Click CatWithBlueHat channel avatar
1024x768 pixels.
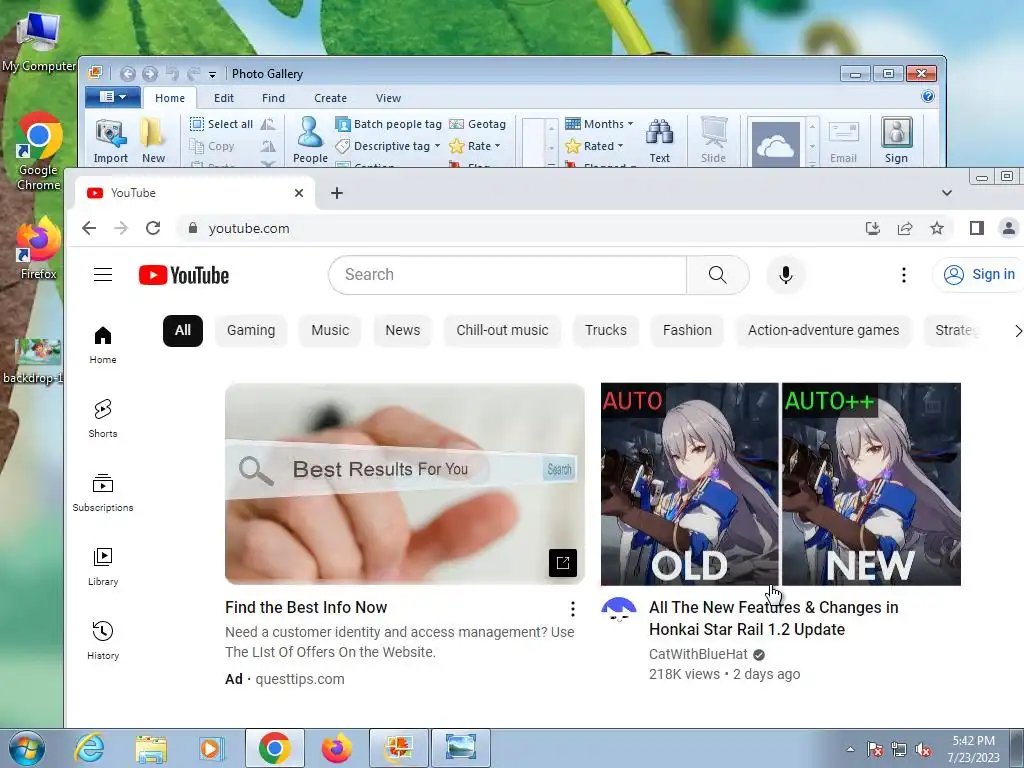618,610
